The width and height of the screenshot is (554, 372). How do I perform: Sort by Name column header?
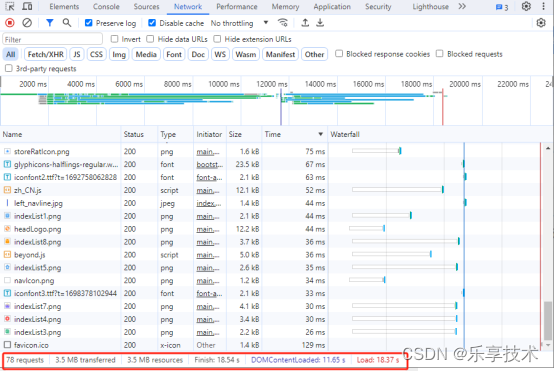pyautogui.click(x=61, y=134)
